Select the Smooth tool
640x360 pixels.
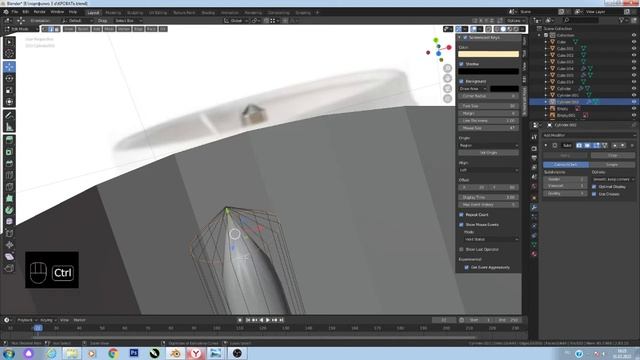click(9, 222)
